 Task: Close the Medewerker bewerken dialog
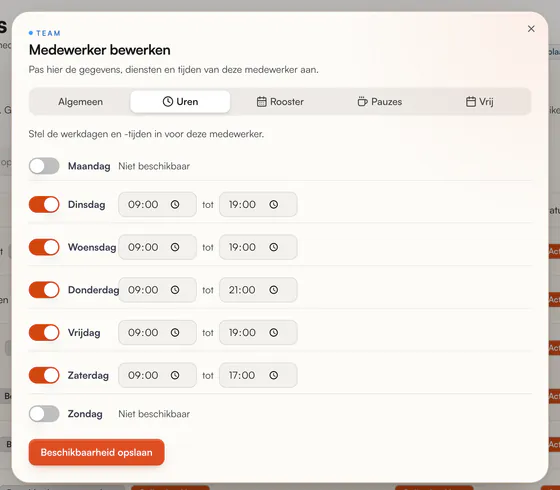[531, 29]
